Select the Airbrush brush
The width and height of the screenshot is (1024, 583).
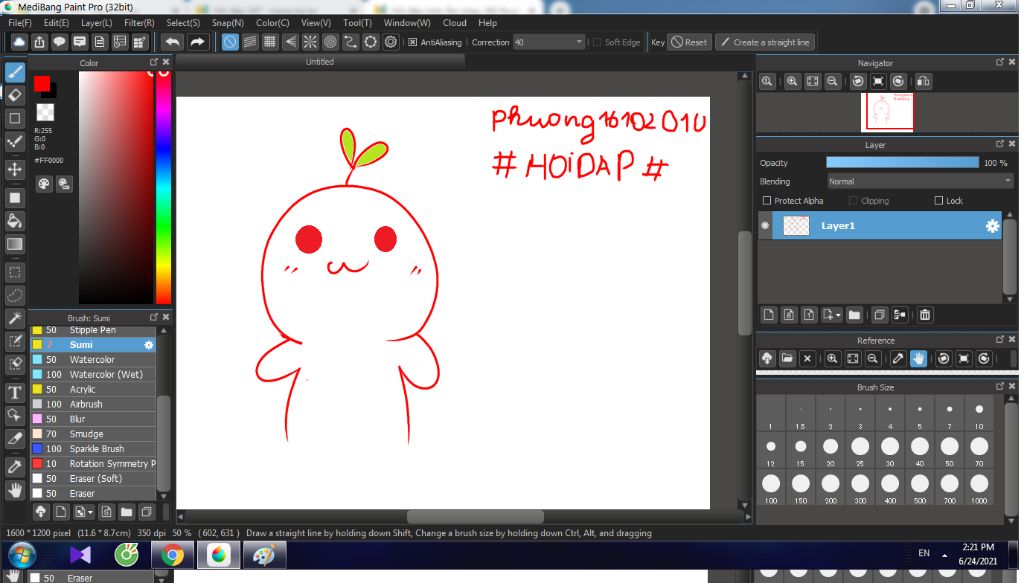93,404
